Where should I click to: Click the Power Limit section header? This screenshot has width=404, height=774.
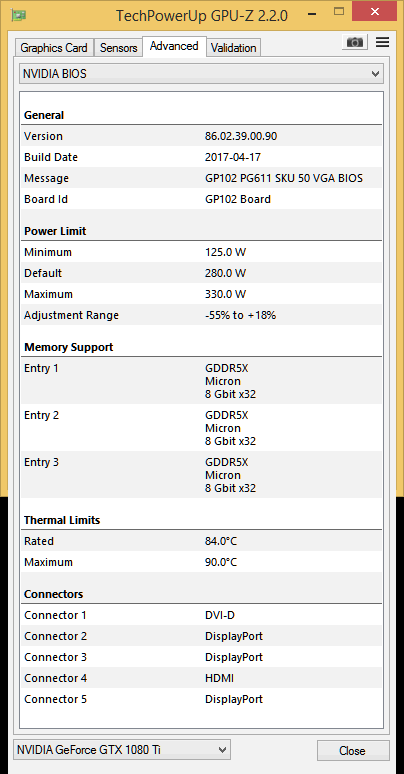pos(55,231)
